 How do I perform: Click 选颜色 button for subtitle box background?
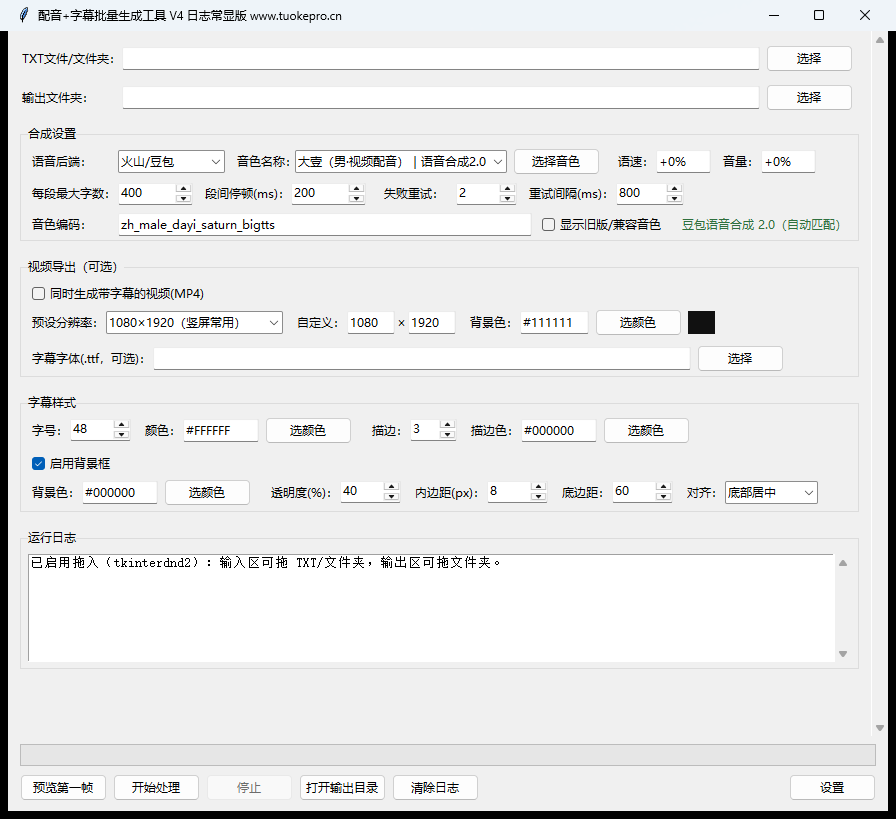tap(207, 493)
